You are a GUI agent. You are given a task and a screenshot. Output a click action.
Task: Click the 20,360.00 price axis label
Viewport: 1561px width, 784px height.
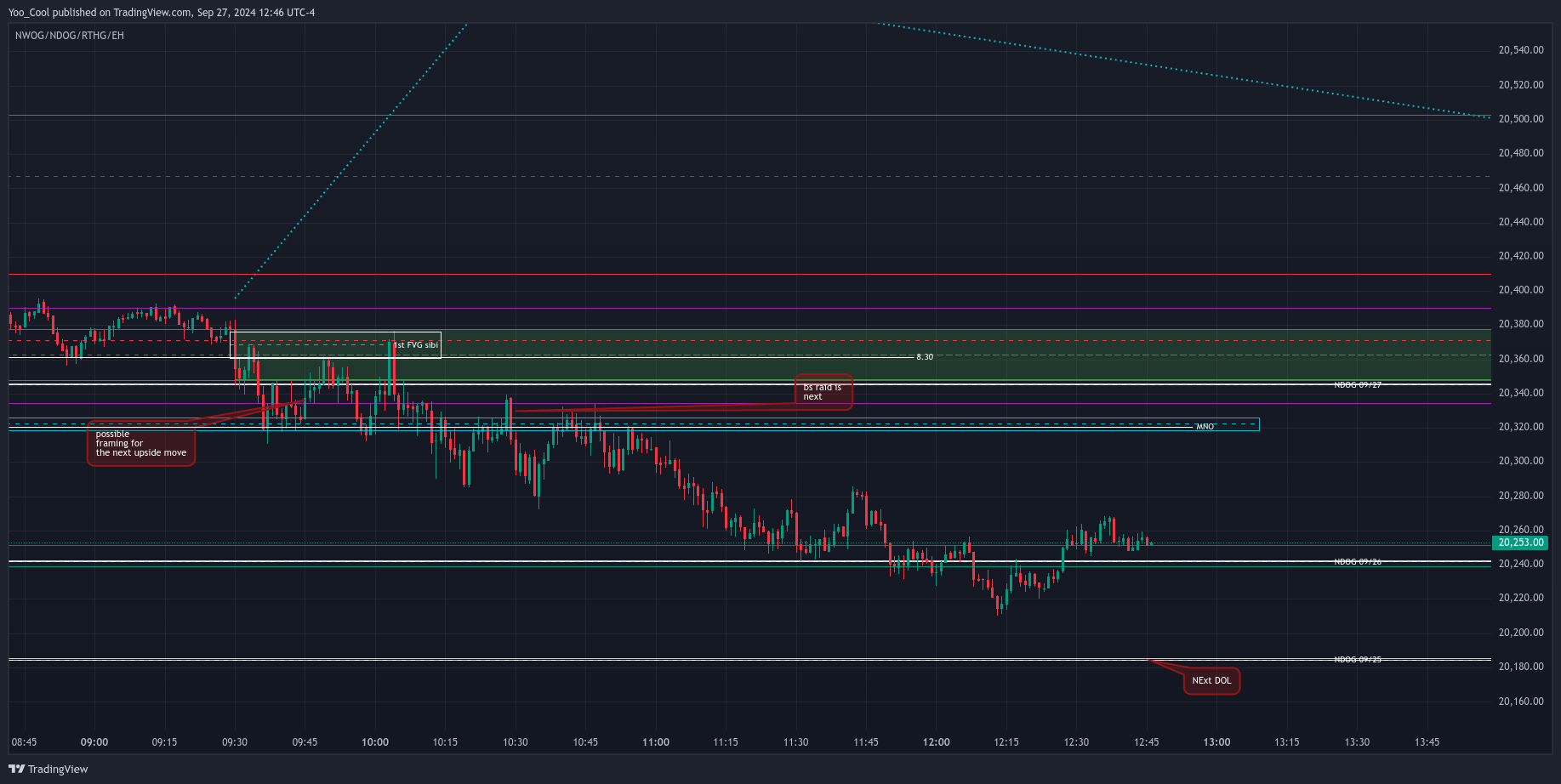[1520, 359]
